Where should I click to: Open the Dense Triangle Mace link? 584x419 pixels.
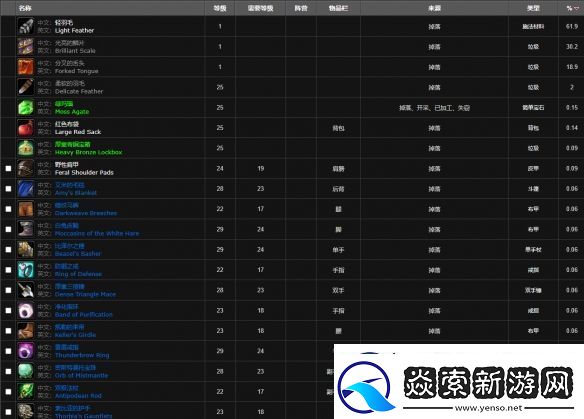[x=85, y=294]
